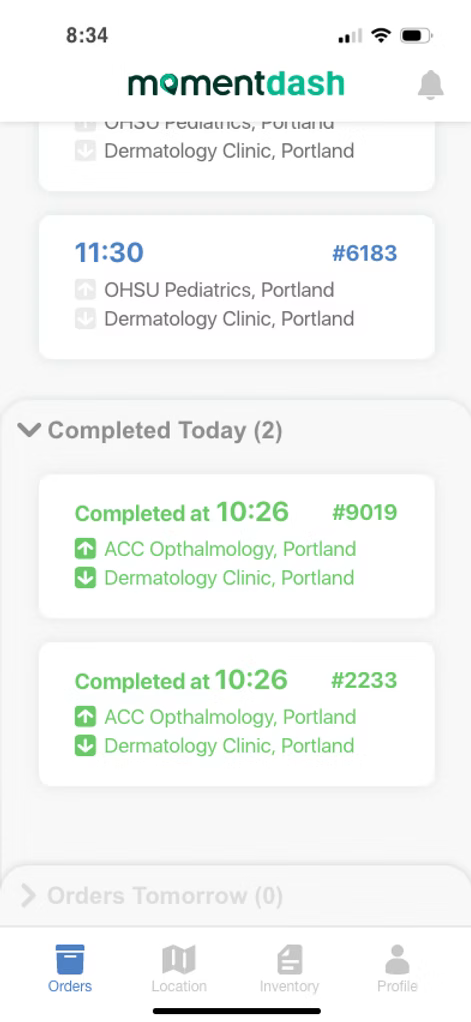Open notifications via the bell icon
471x1022 pixels.
[x=431, y=85]
